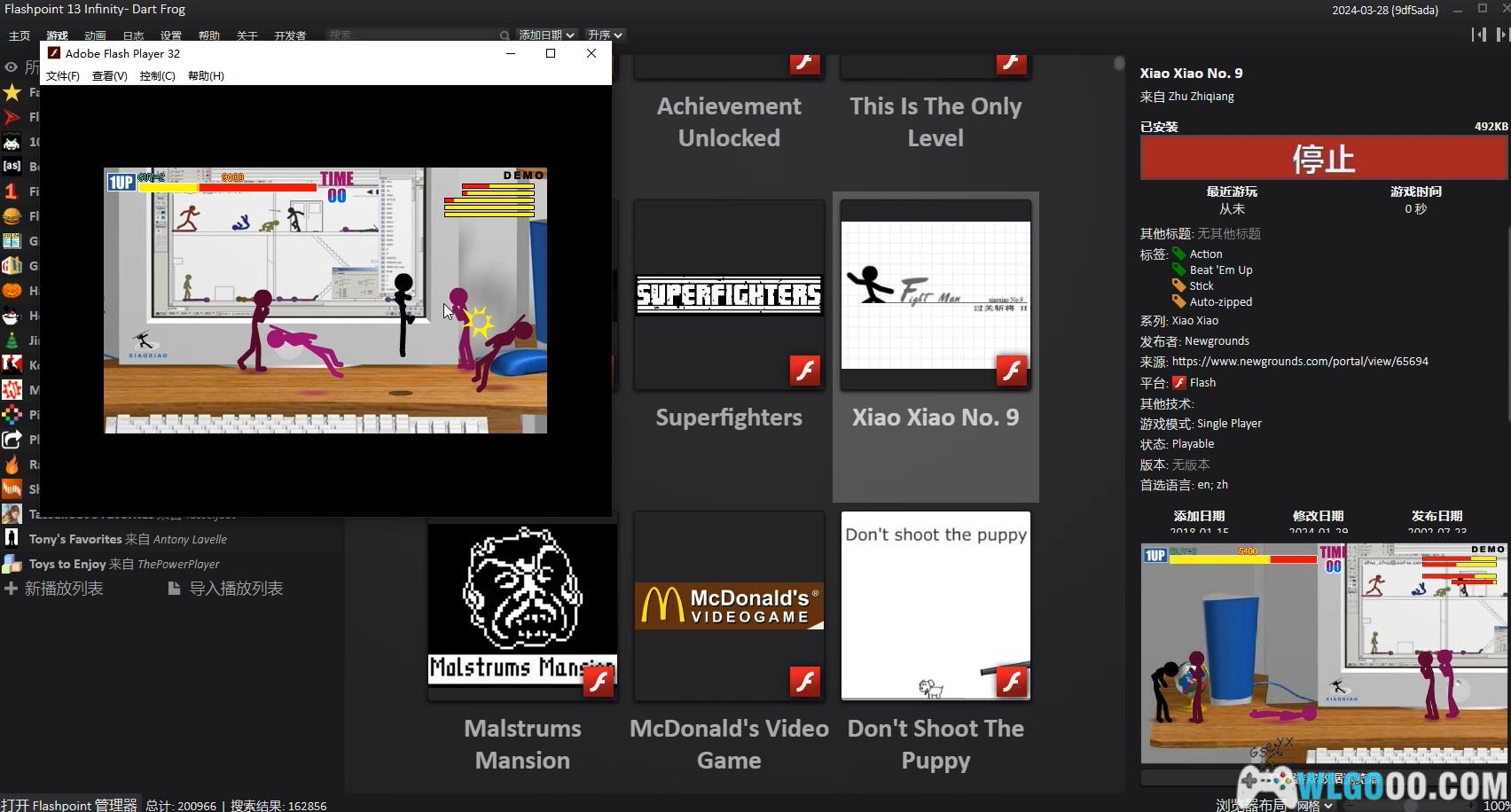The height and width of the screenshot is (812, 1511).
Task: Select the flame playlist icon
Action: coord(12,464)
